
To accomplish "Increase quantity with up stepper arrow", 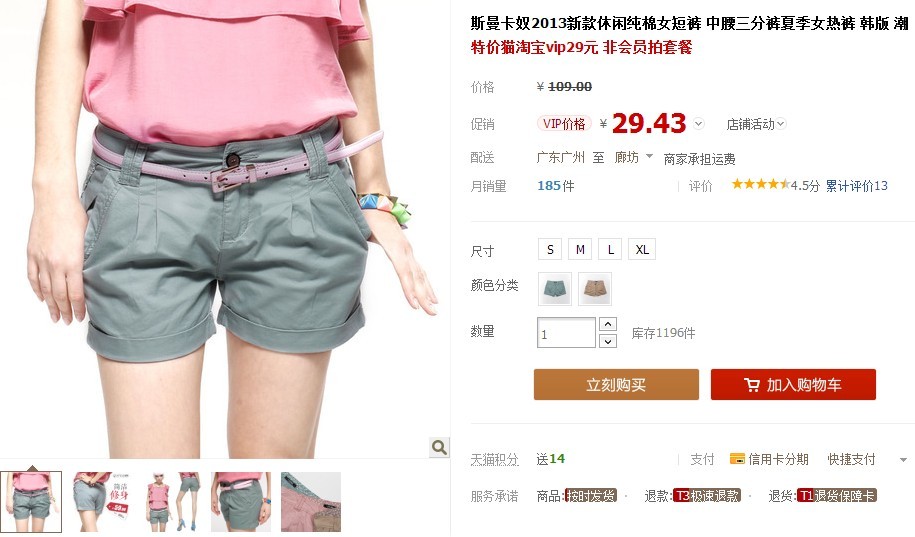I will [x=608, y=324].
